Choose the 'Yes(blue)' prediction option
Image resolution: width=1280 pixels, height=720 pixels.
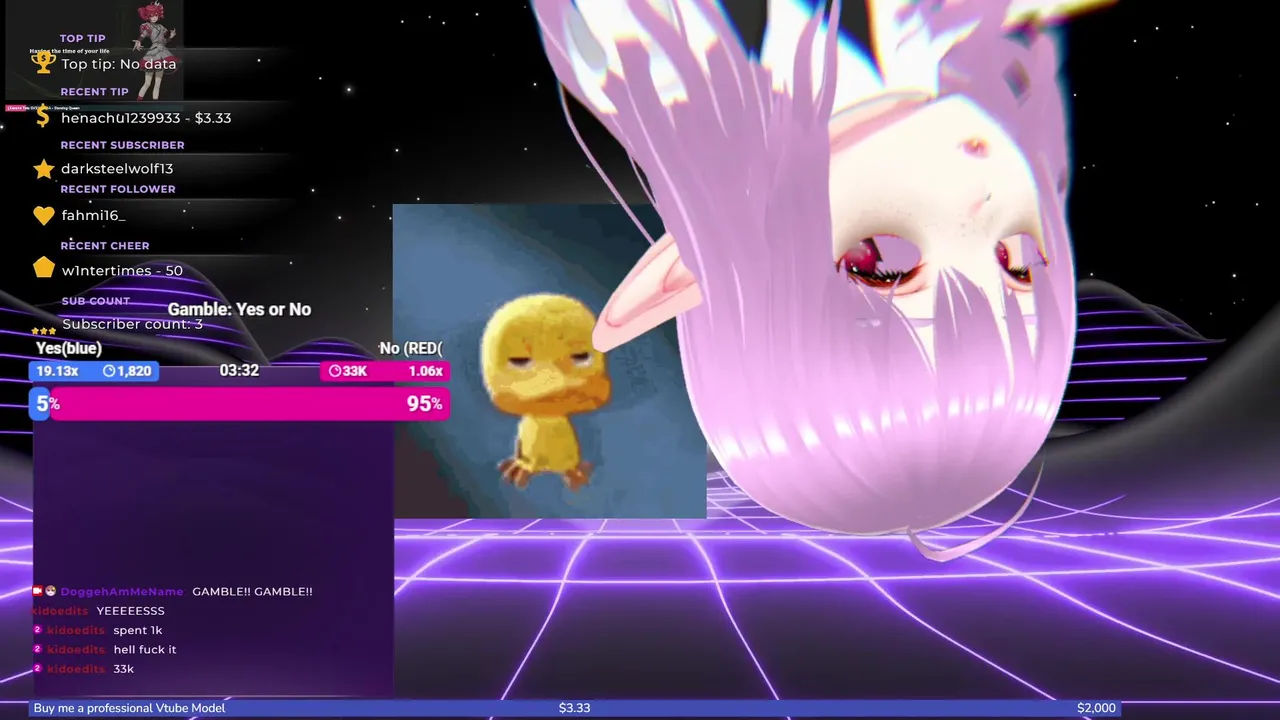coord(69,348)
